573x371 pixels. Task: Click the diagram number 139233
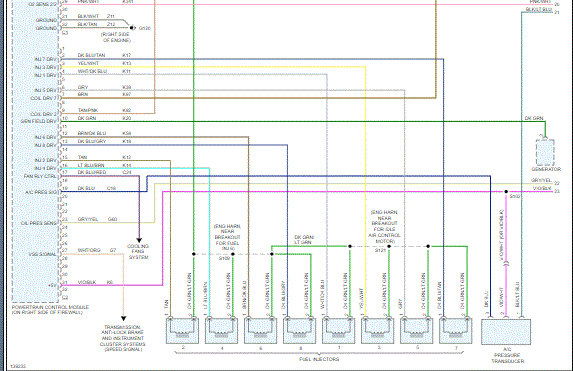pyautogui.click(x=18, y=366)
